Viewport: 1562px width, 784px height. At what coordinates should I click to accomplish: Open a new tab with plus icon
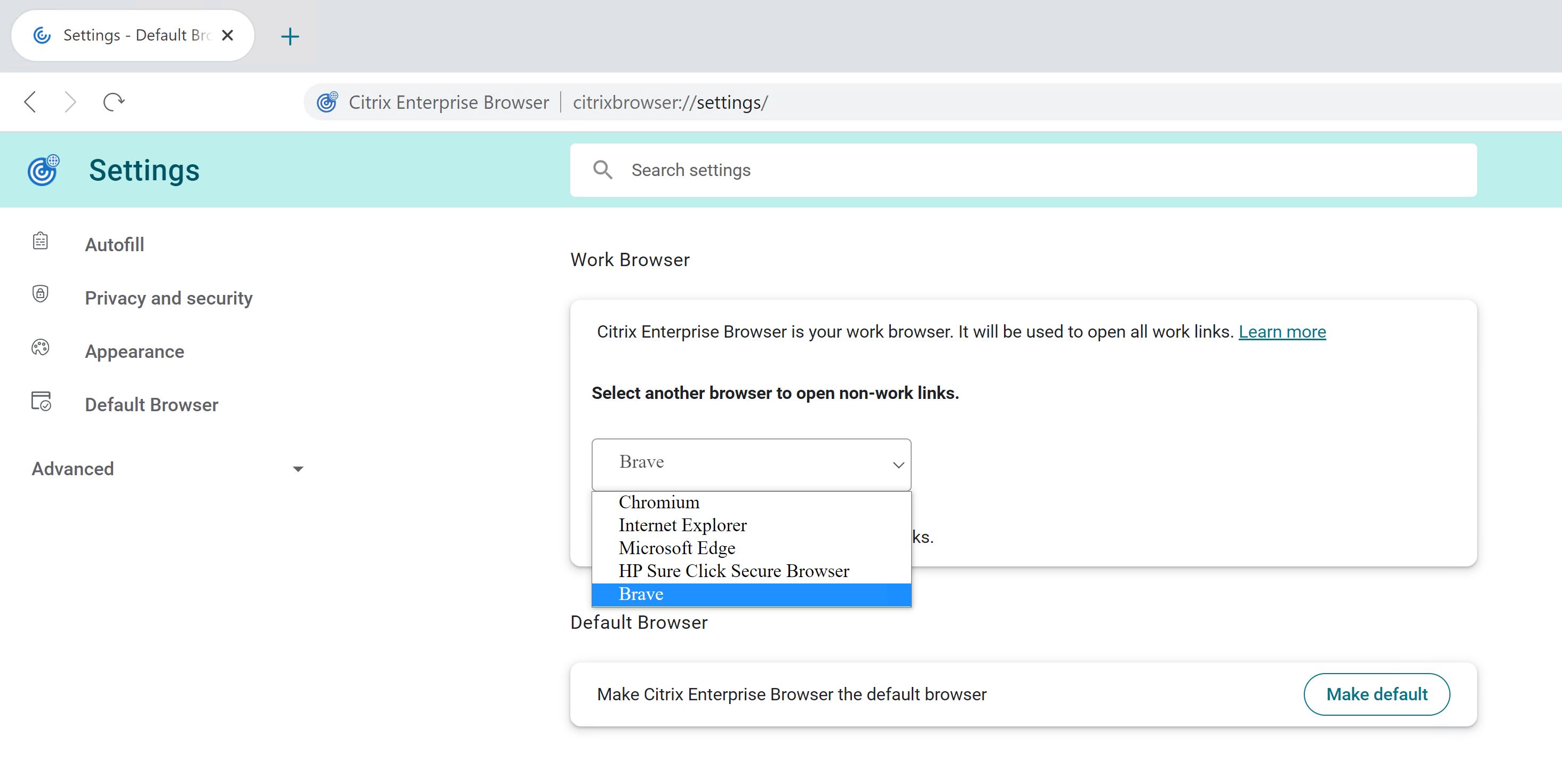(x=290, y=36)
